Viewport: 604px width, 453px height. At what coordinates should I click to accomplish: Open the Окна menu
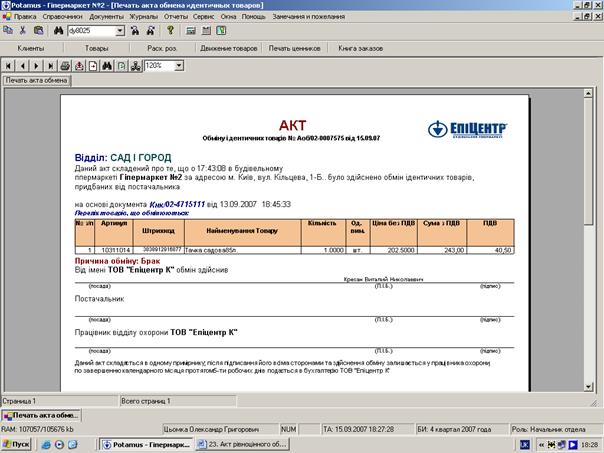coord(228,17)
